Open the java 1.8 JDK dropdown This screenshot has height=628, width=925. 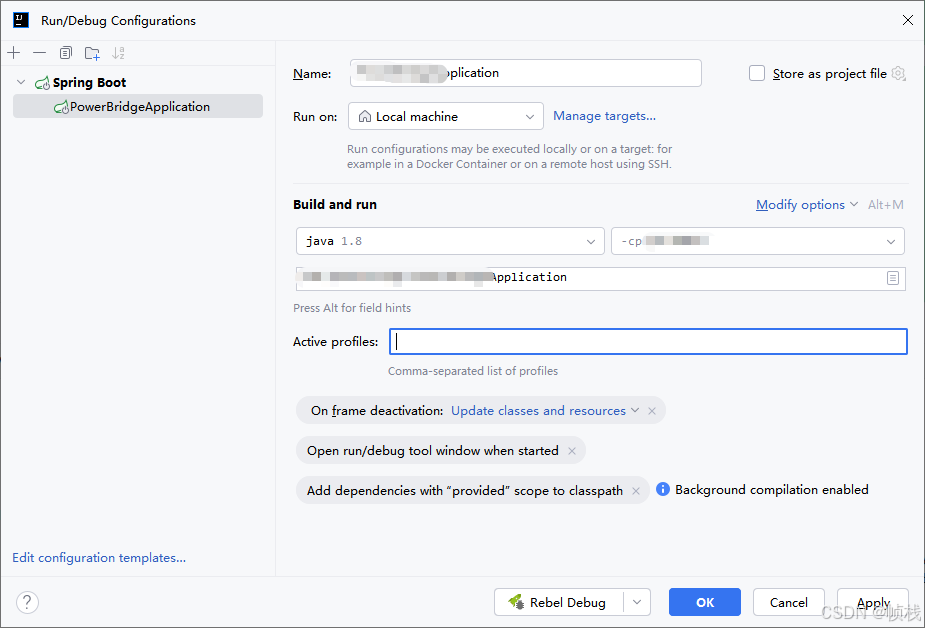(x=450, y=241)
